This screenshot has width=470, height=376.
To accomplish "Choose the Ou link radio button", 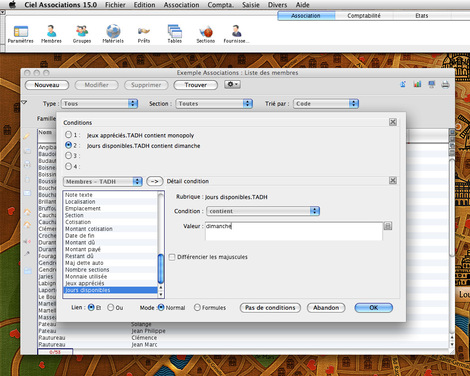I will 111,308.
